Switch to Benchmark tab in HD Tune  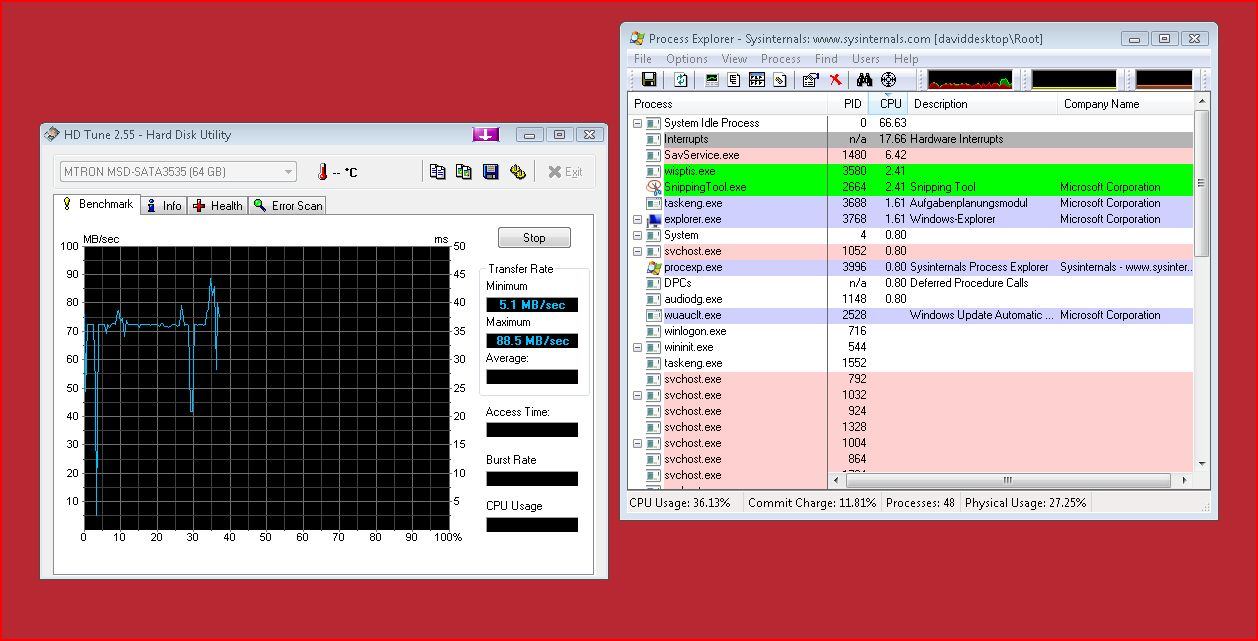click(x=98, y=204)
